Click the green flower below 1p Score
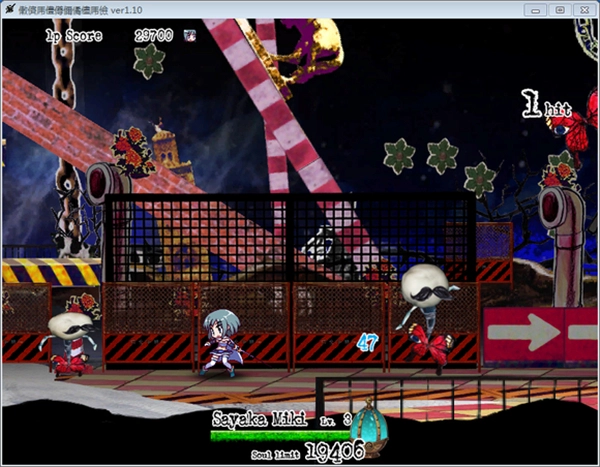This screenshot has height=467, width=600. click(x=150, y=61)
